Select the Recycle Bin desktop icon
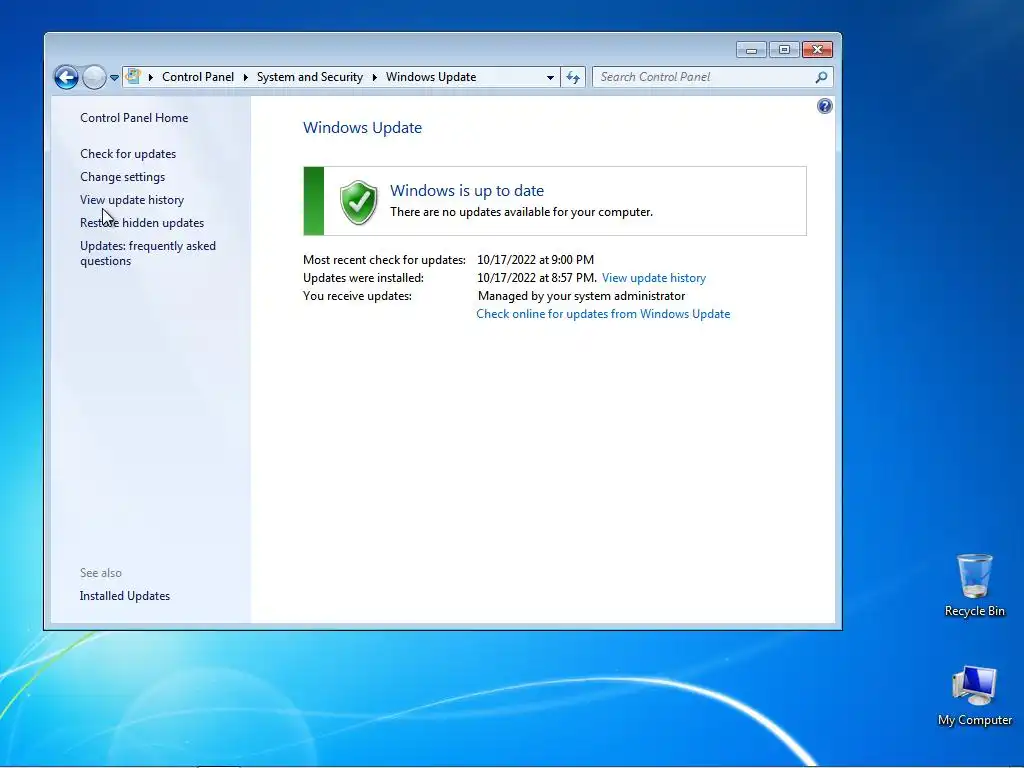The image size is (1024, 768). [x=974, y=585]
